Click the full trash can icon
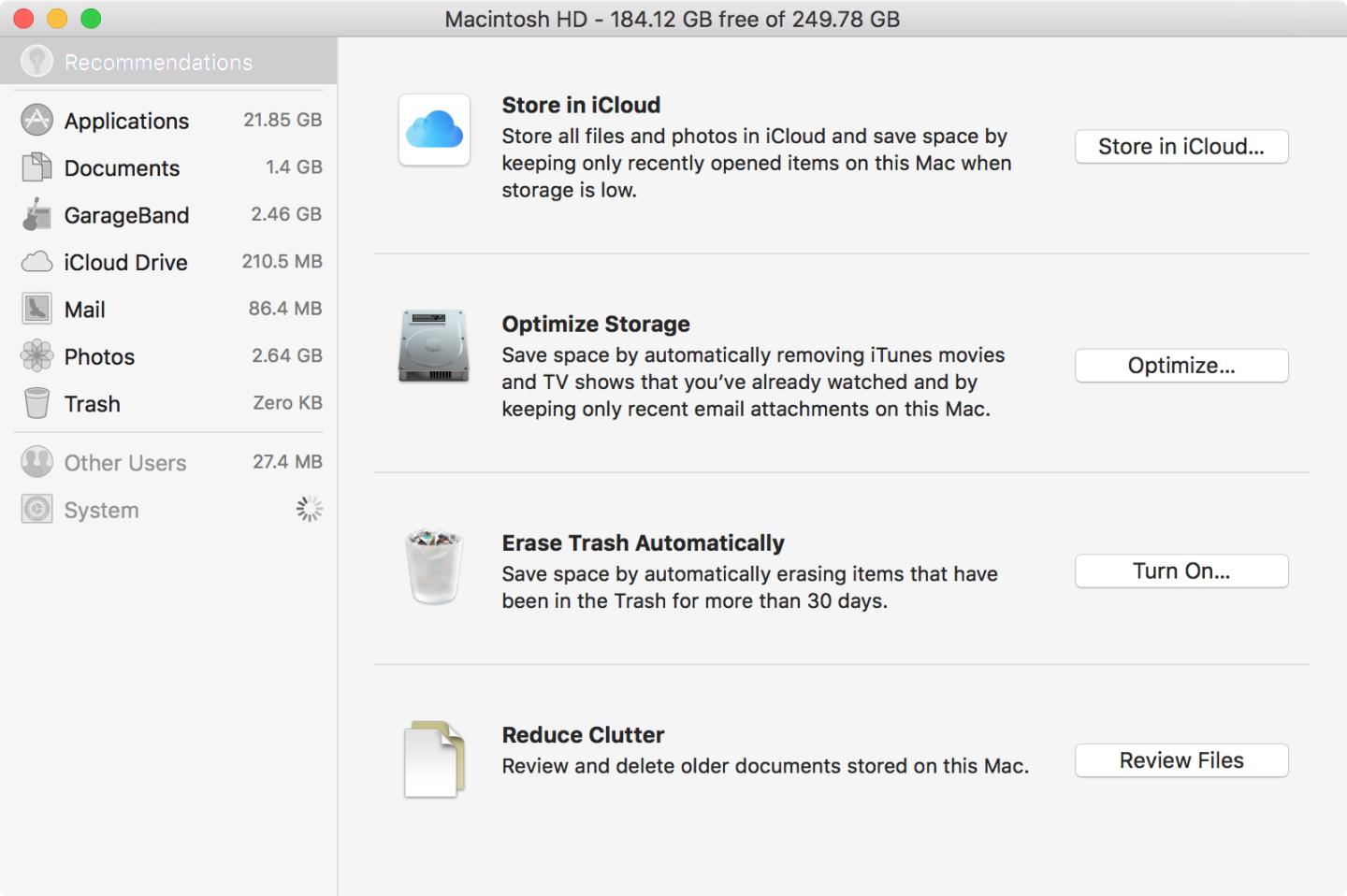 coord(434,566)
